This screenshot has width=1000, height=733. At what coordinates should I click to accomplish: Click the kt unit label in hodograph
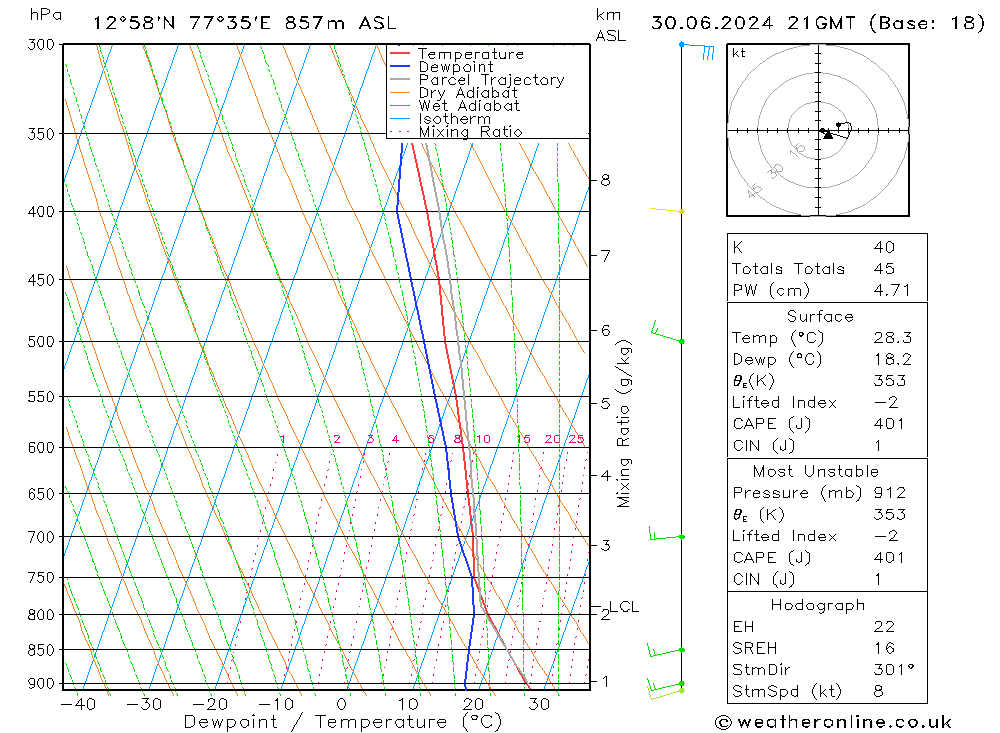(x=739, y=53)
